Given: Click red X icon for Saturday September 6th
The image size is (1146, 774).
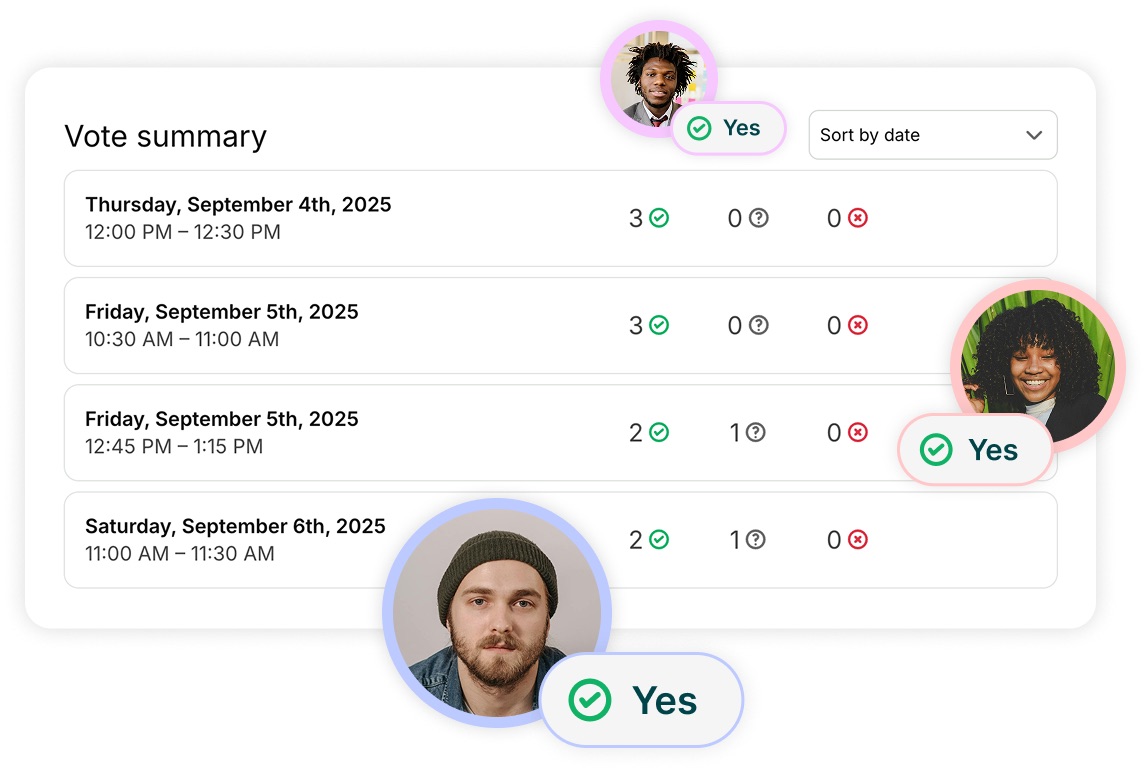Looking at the screenshot, I should click(858, 539).
